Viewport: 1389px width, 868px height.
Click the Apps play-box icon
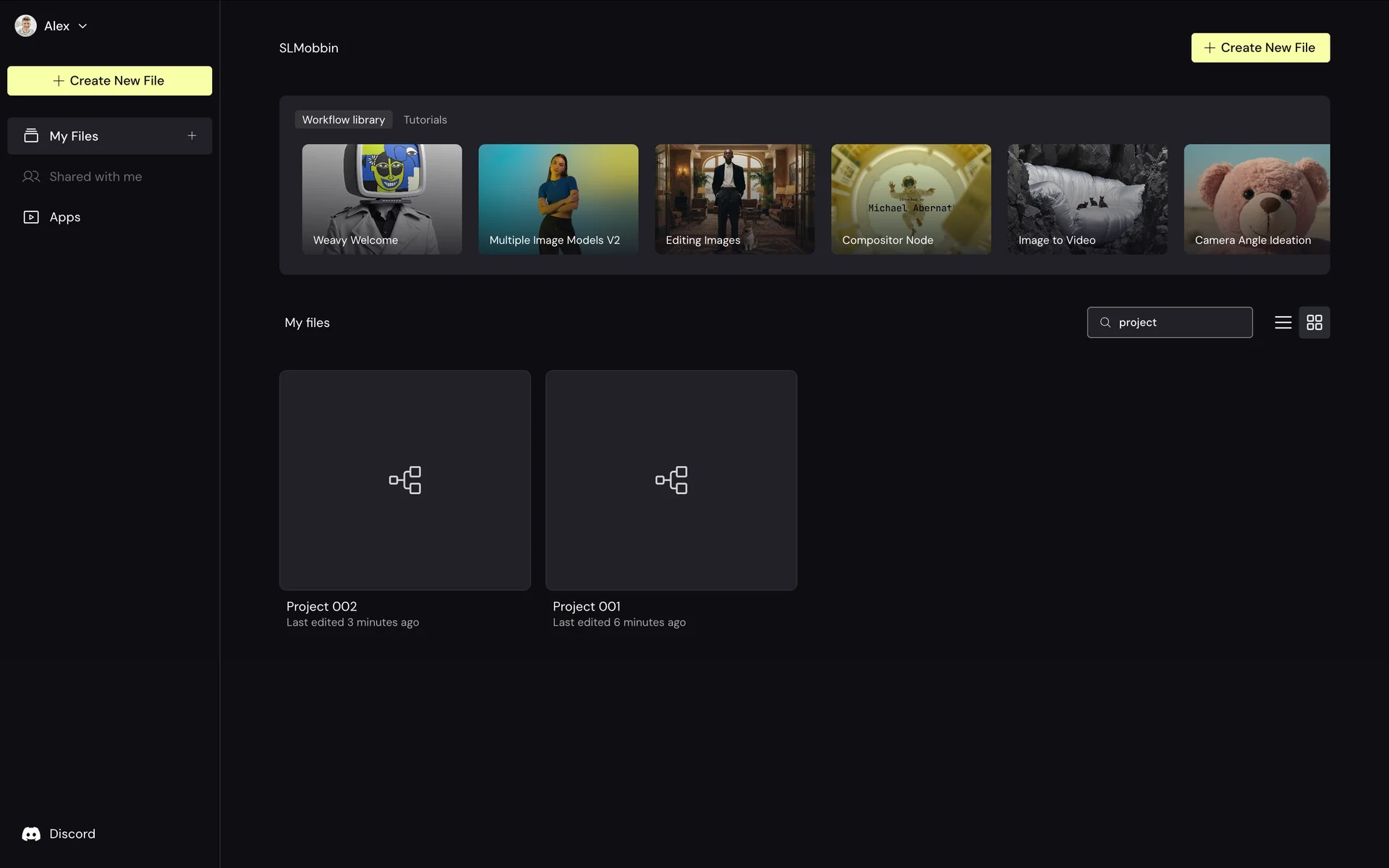pos(31,217)
